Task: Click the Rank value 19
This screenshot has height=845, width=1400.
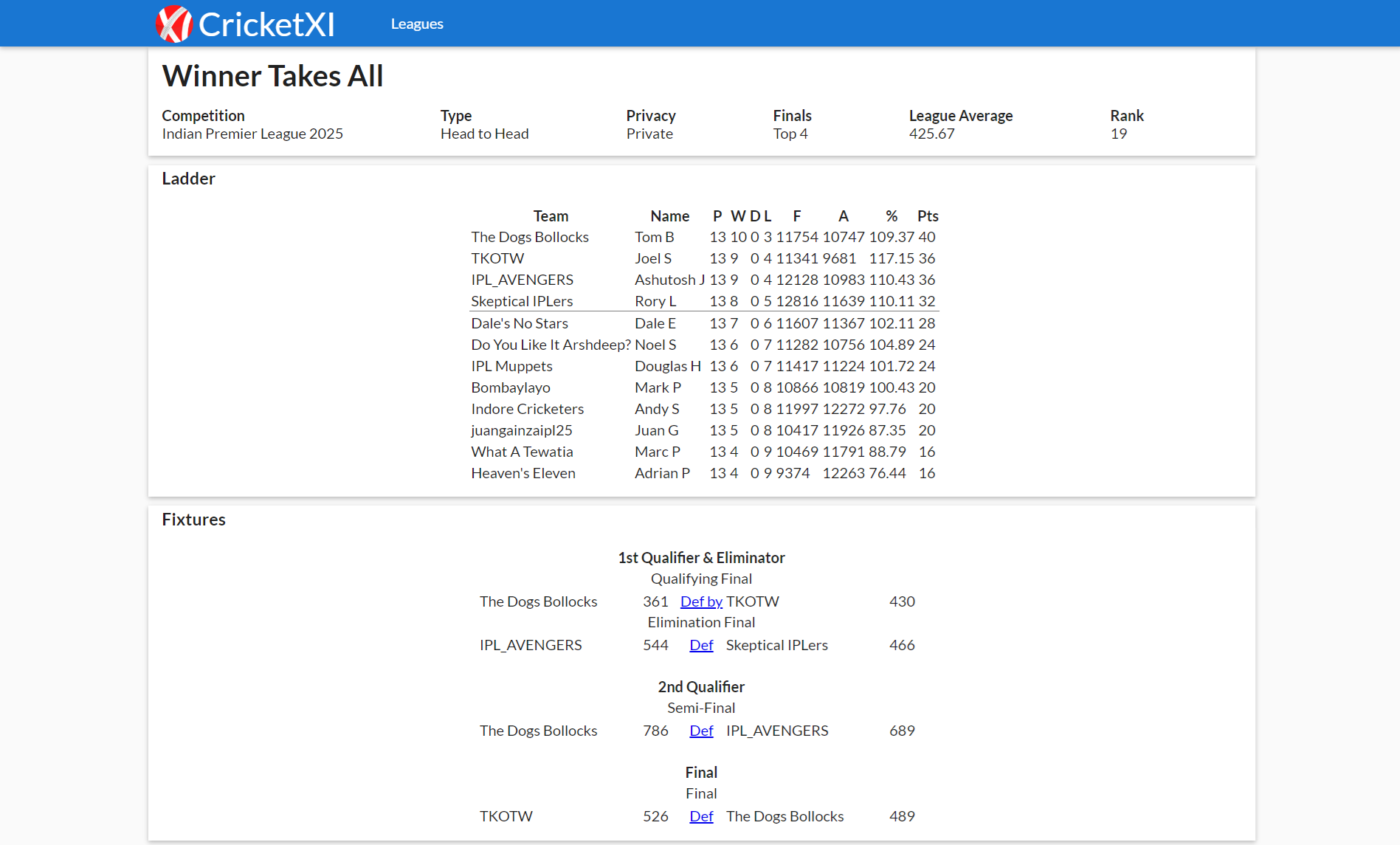Action: [1118, 134]
